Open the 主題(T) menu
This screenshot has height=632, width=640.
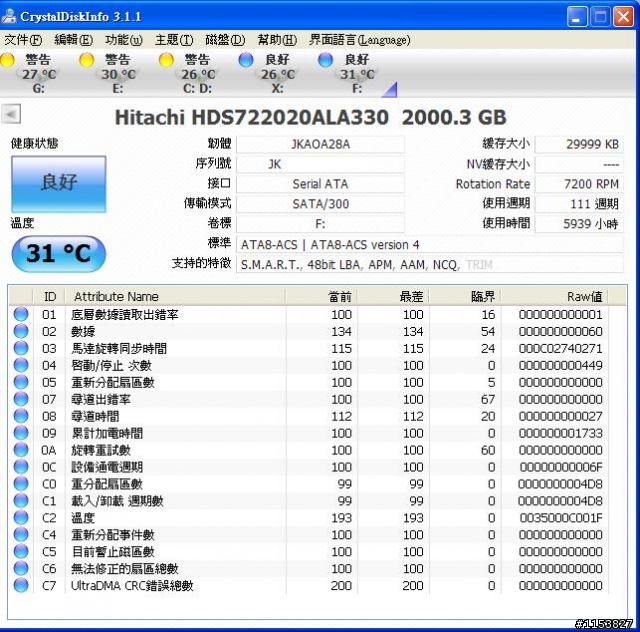click(x=174, y=40)
